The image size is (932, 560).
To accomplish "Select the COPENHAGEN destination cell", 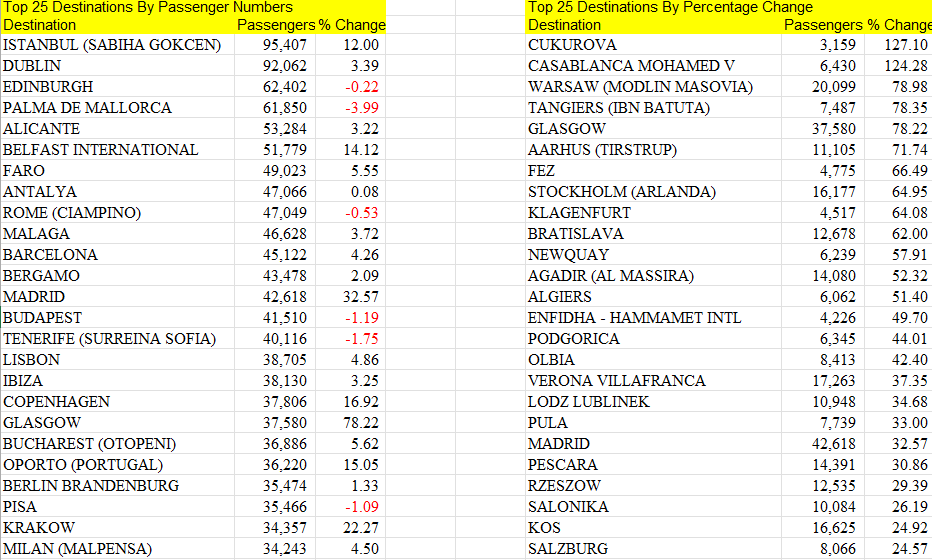I will pos(117,402).
